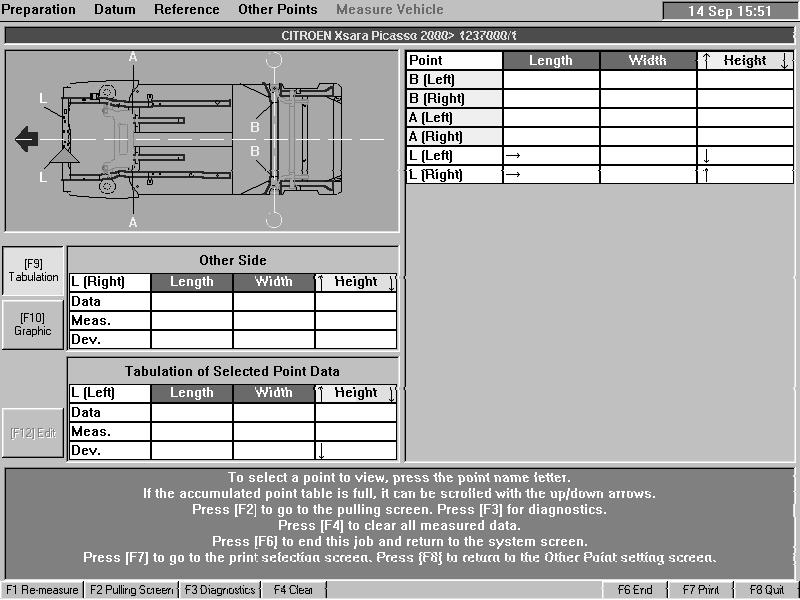The width and height of the screenshot is (800, 600).
Task: Click the upper A point label on diagram
Action: coord(133,57)
